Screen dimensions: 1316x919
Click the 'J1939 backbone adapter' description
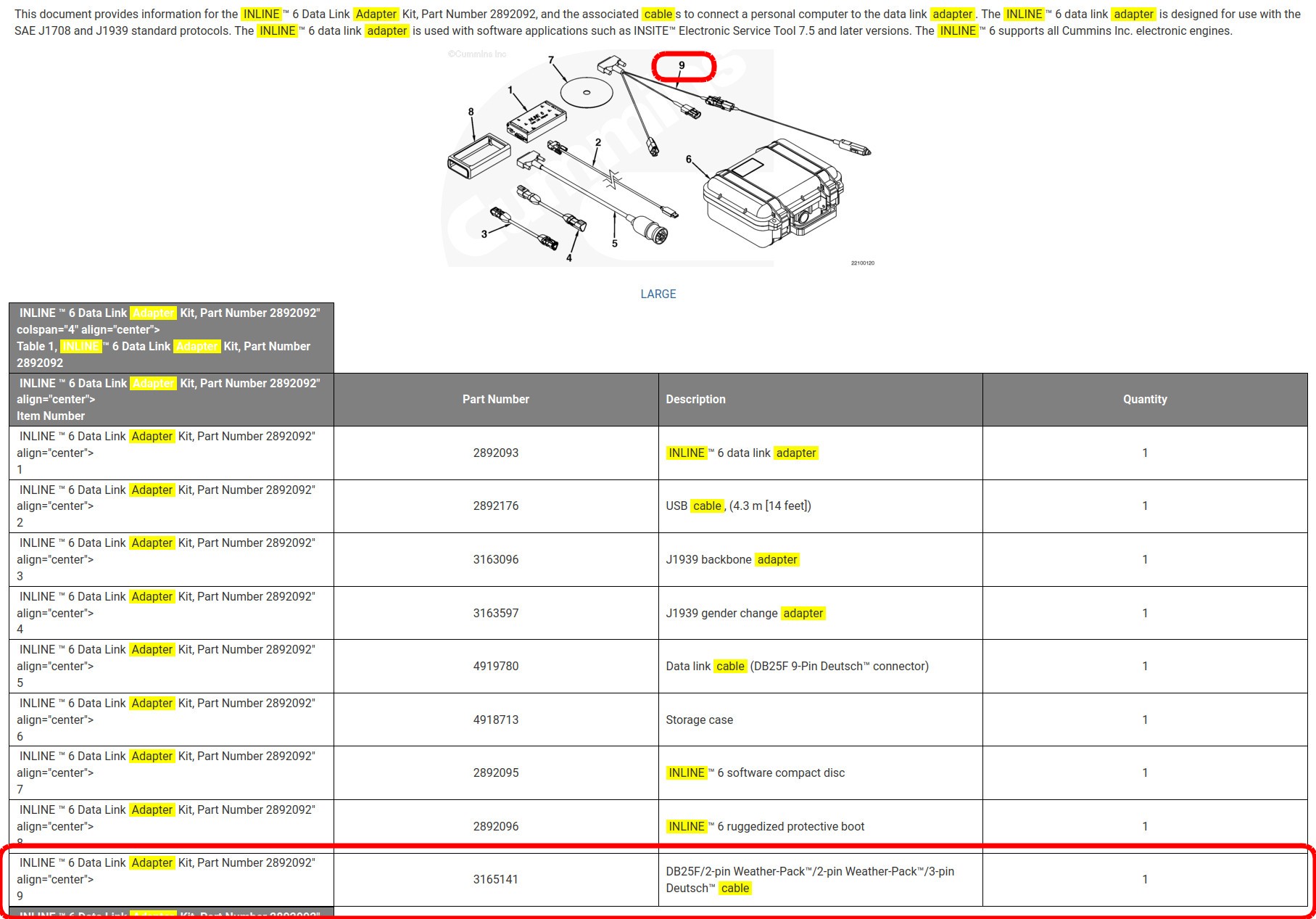click(x=732, y=559)
